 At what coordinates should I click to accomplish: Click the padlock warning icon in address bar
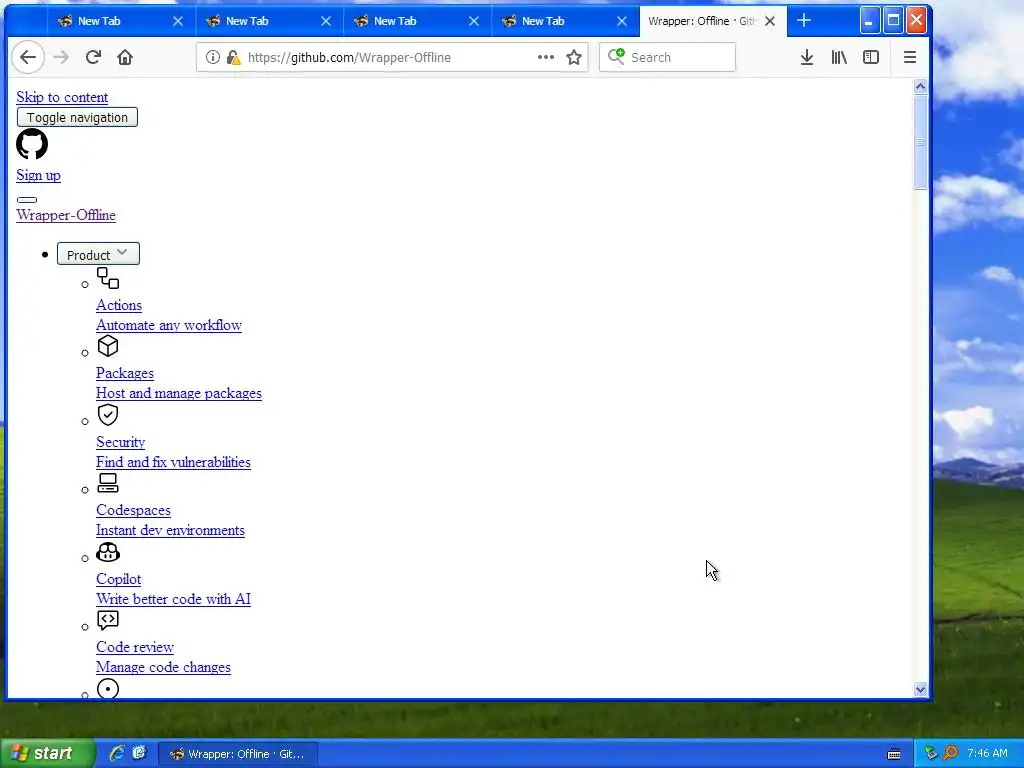233,57
